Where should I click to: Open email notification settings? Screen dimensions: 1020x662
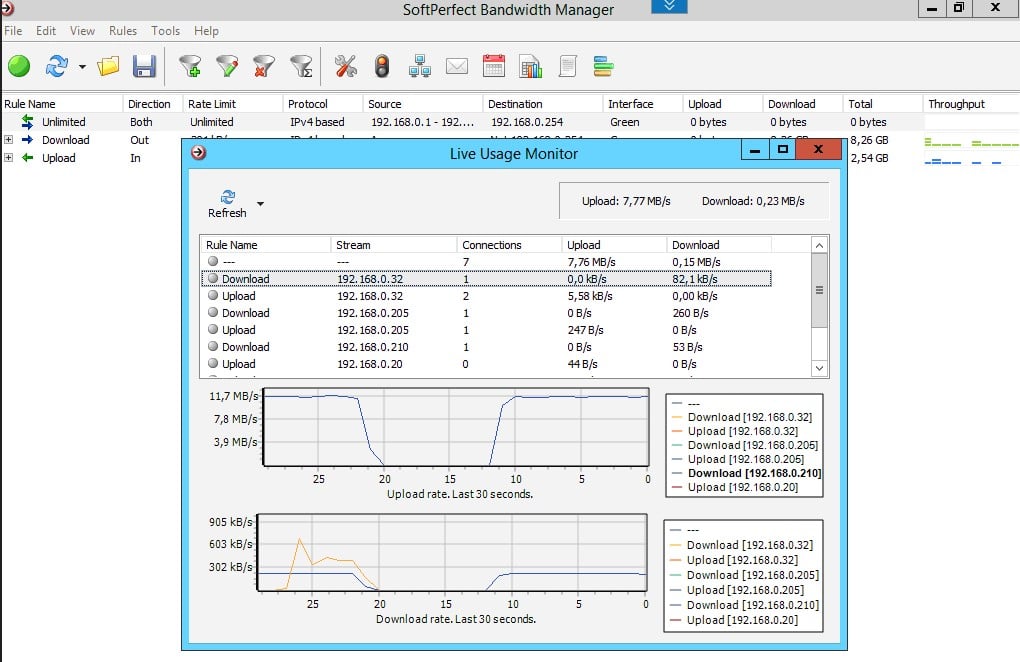tap(456, 65)
